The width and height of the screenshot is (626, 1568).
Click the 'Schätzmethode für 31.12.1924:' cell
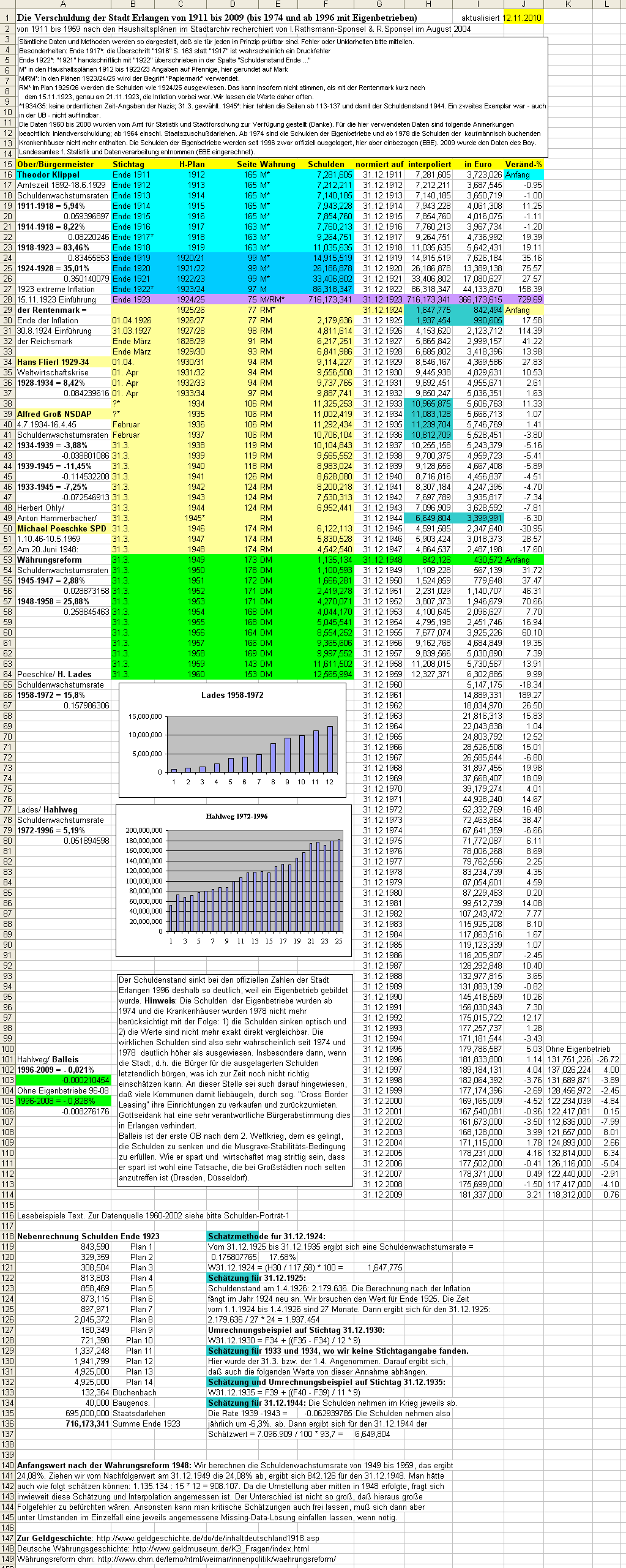[x=267, y=1236]
